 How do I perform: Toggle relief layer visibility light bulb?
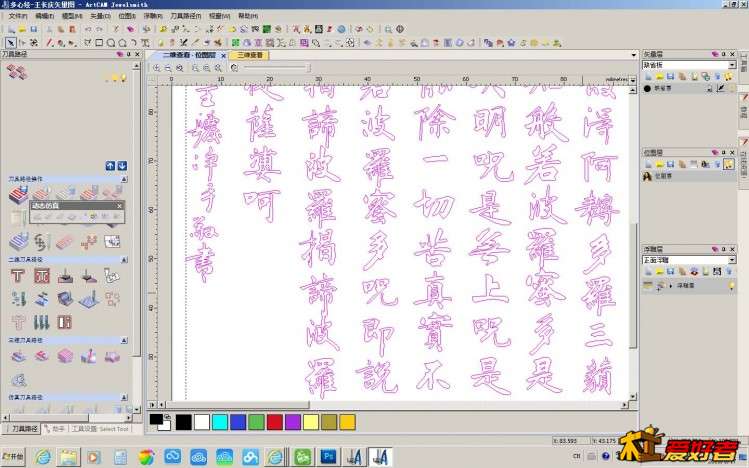[x=731, y=286]
